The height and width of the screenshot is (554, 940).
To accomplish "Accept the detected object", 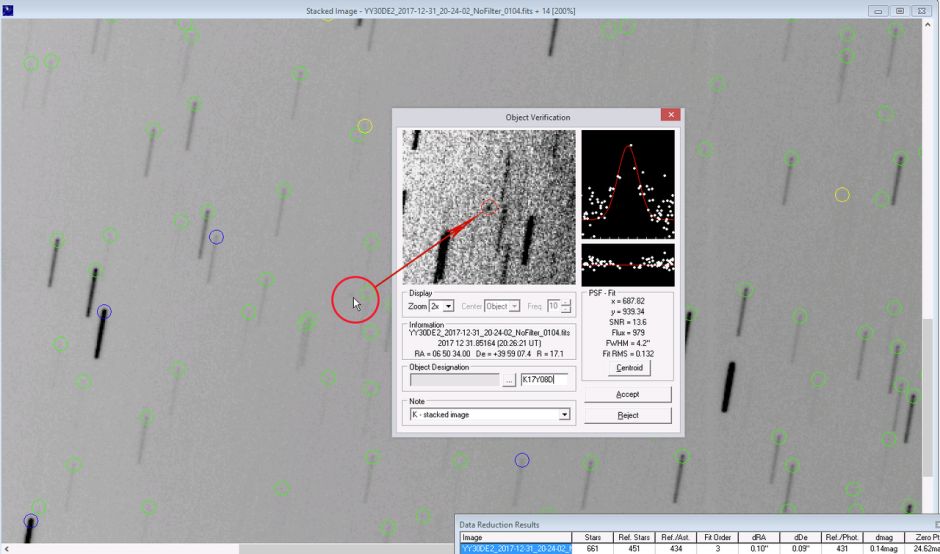I will click(x=627, y=394).
